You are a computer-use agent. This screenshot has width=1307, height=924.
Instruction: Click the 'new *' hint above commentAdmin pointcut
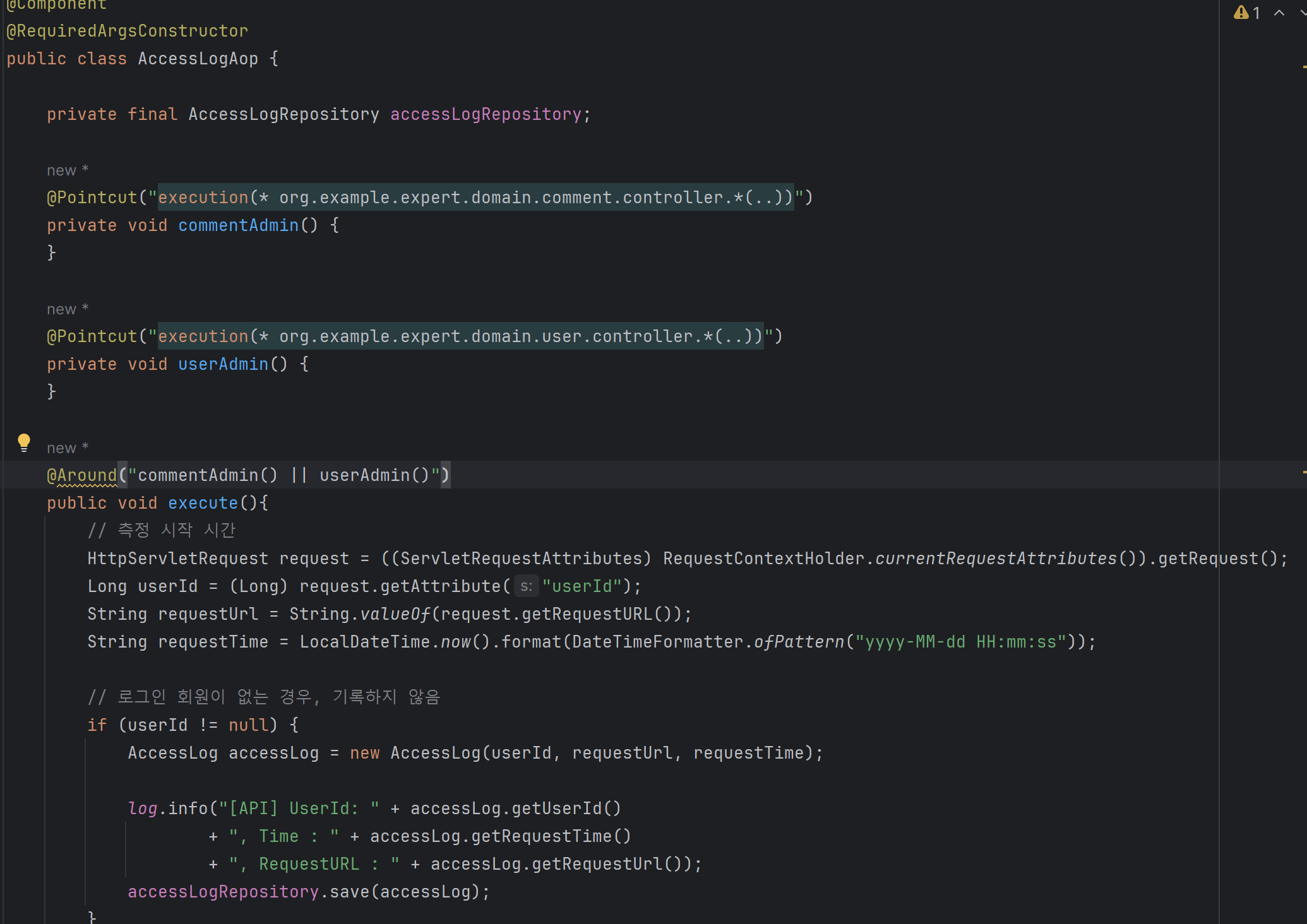pyautogui.click(x=68, y=170)
